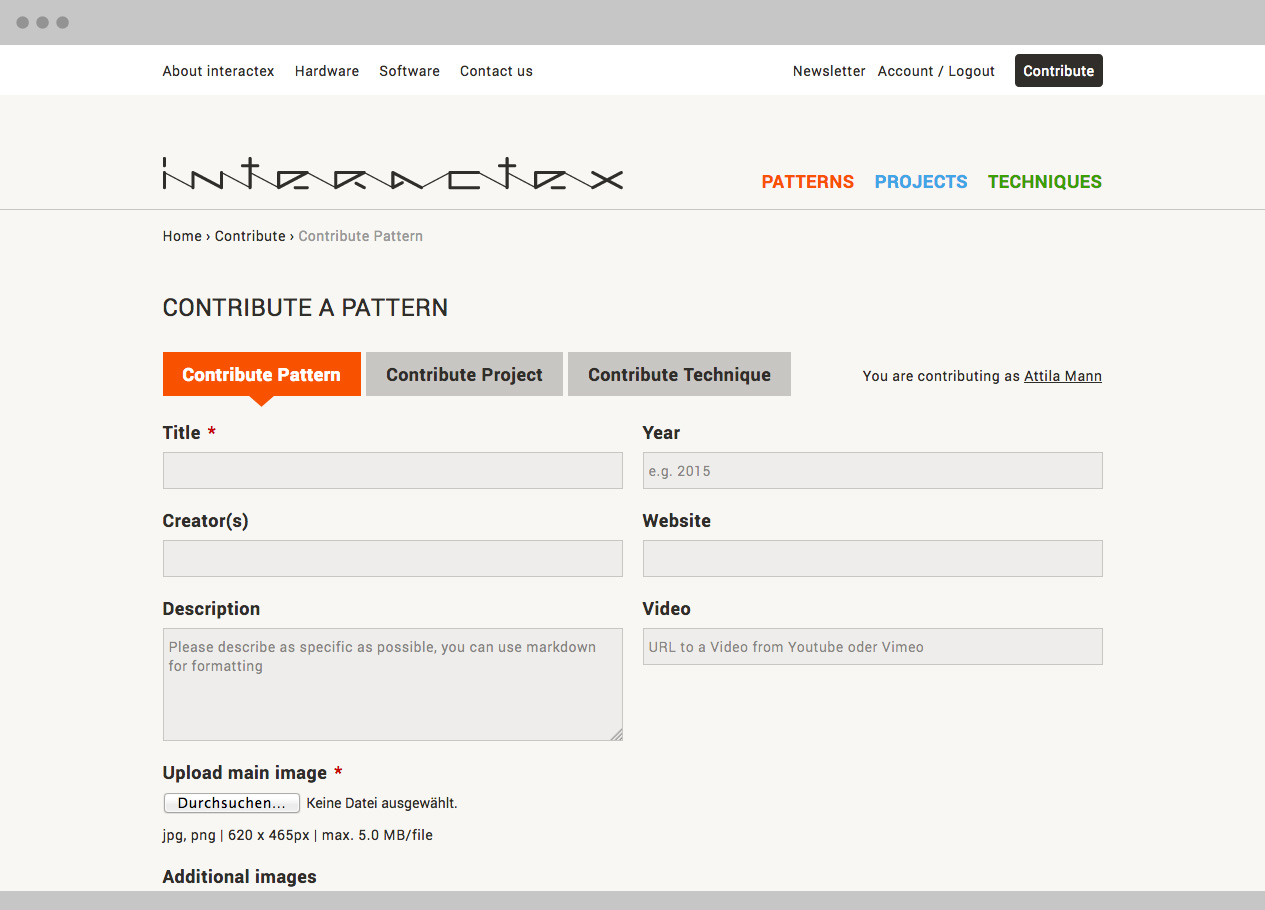Viewport: 1265px width, 910px height.
Task: Open the Hardware menu item
Action: tap(327, 71)
